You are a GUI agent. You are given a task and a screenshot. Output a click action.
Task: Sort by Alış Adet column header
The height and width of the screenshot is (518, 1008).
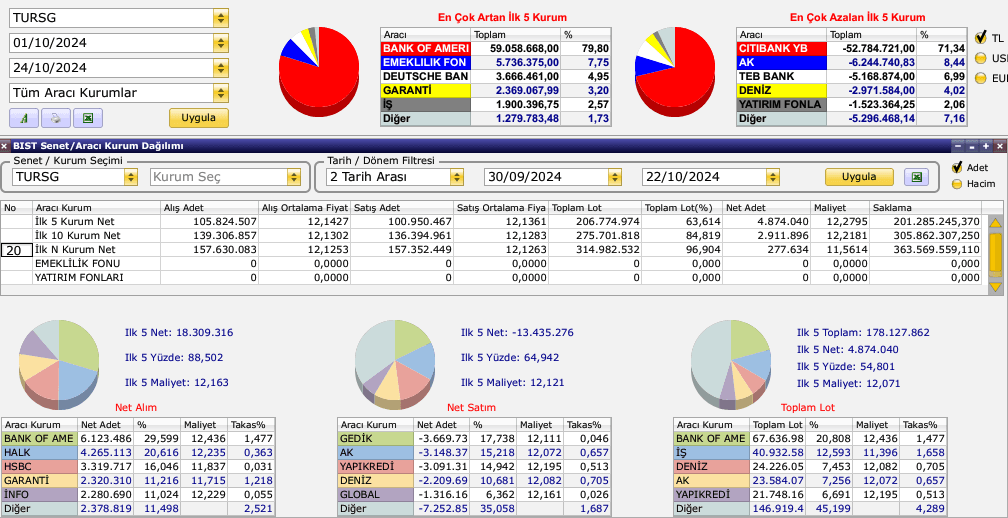210,208
